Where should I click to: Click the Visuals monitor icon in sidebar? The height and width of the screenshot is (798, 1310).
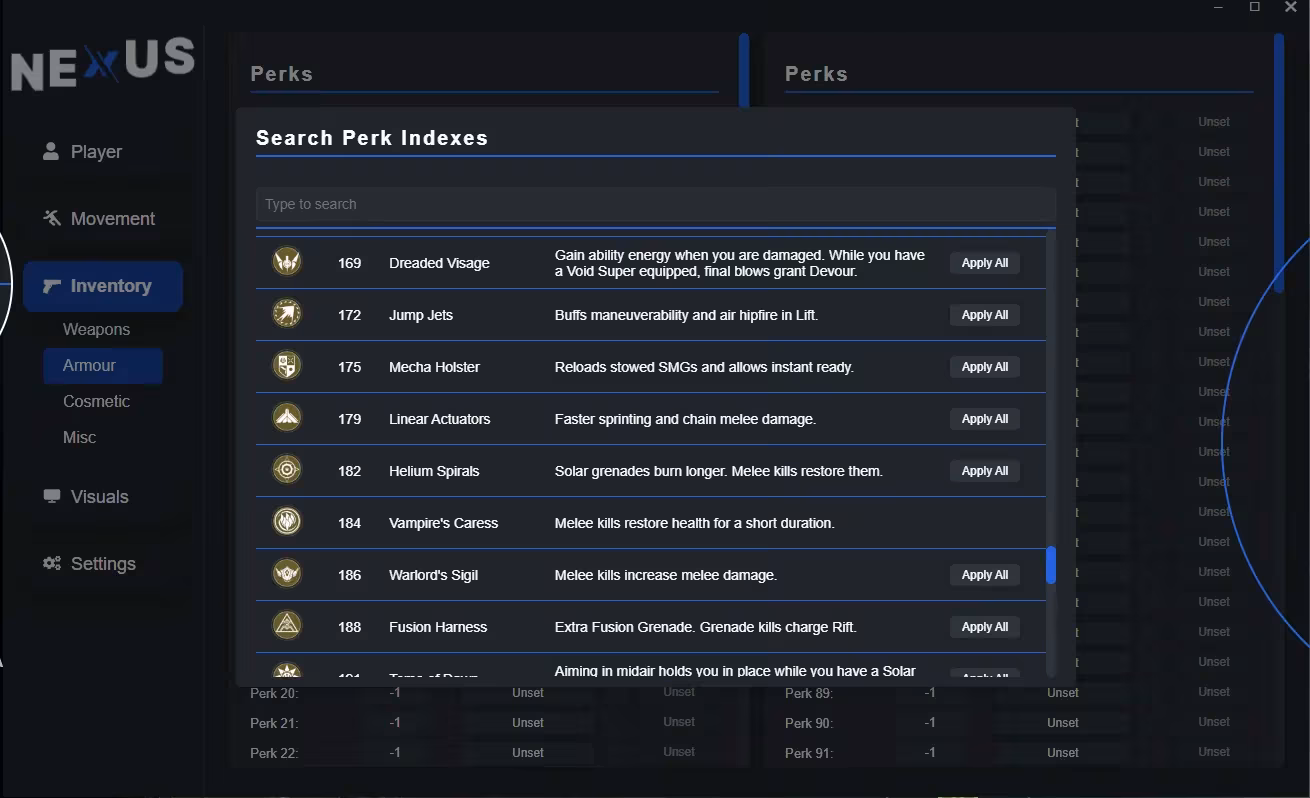point(52,496)
